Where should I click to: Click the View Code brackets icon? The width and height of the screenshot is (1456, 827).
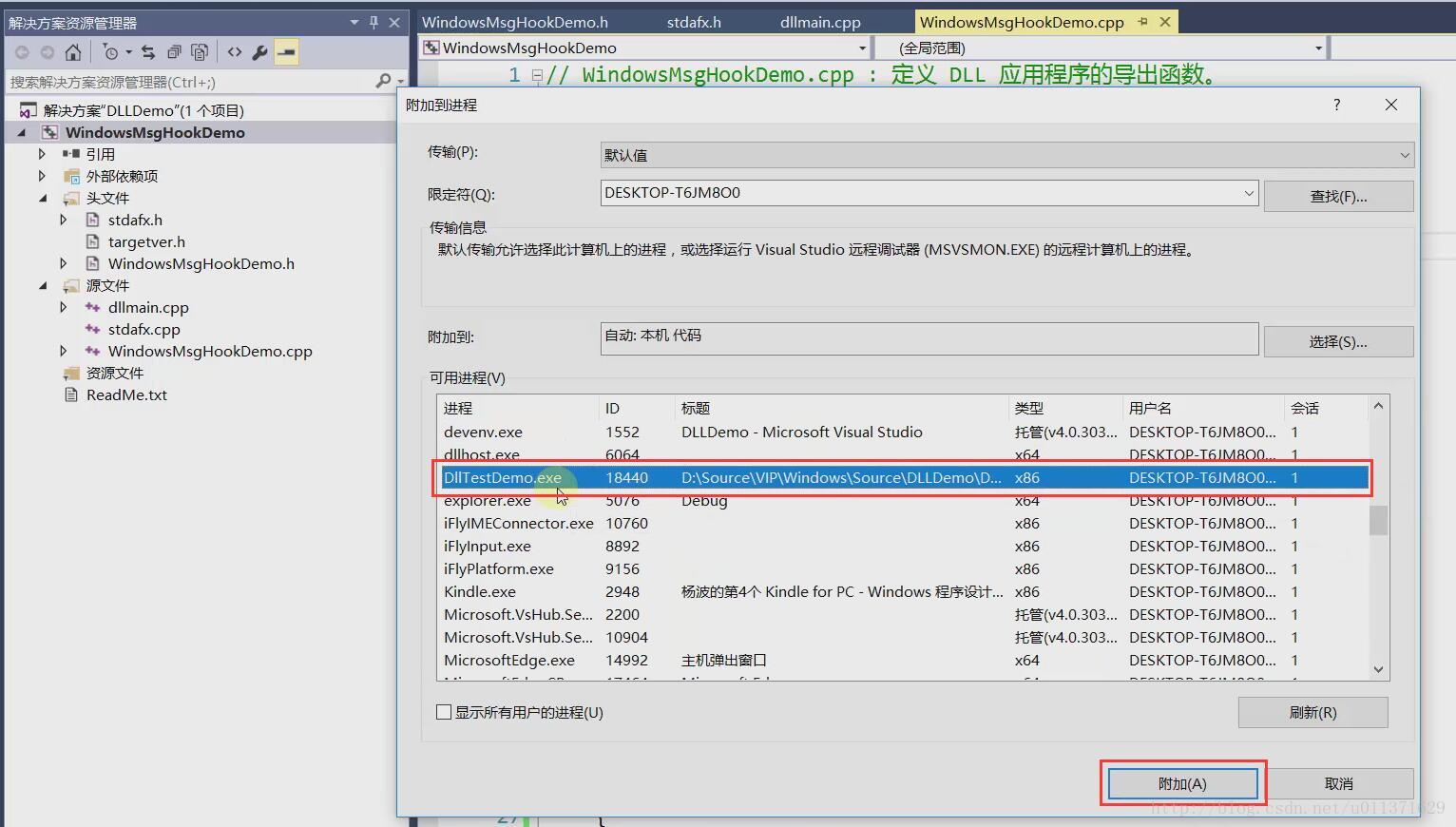tap(235, 52)
